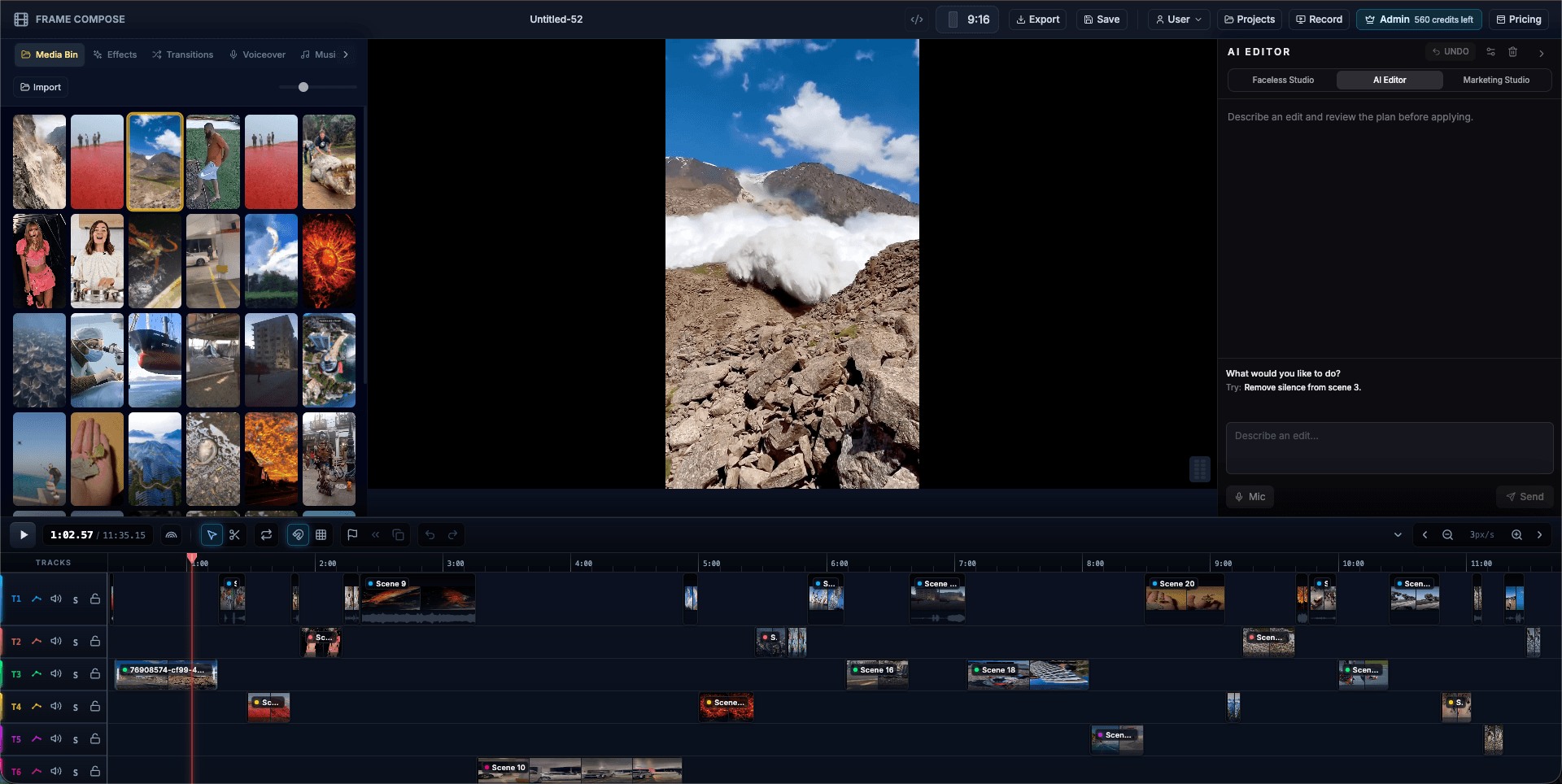Viewport: 1562px width, 784px height.
Task: Open AI Editor settings sliders icon
Action: tap(1490, 51)
